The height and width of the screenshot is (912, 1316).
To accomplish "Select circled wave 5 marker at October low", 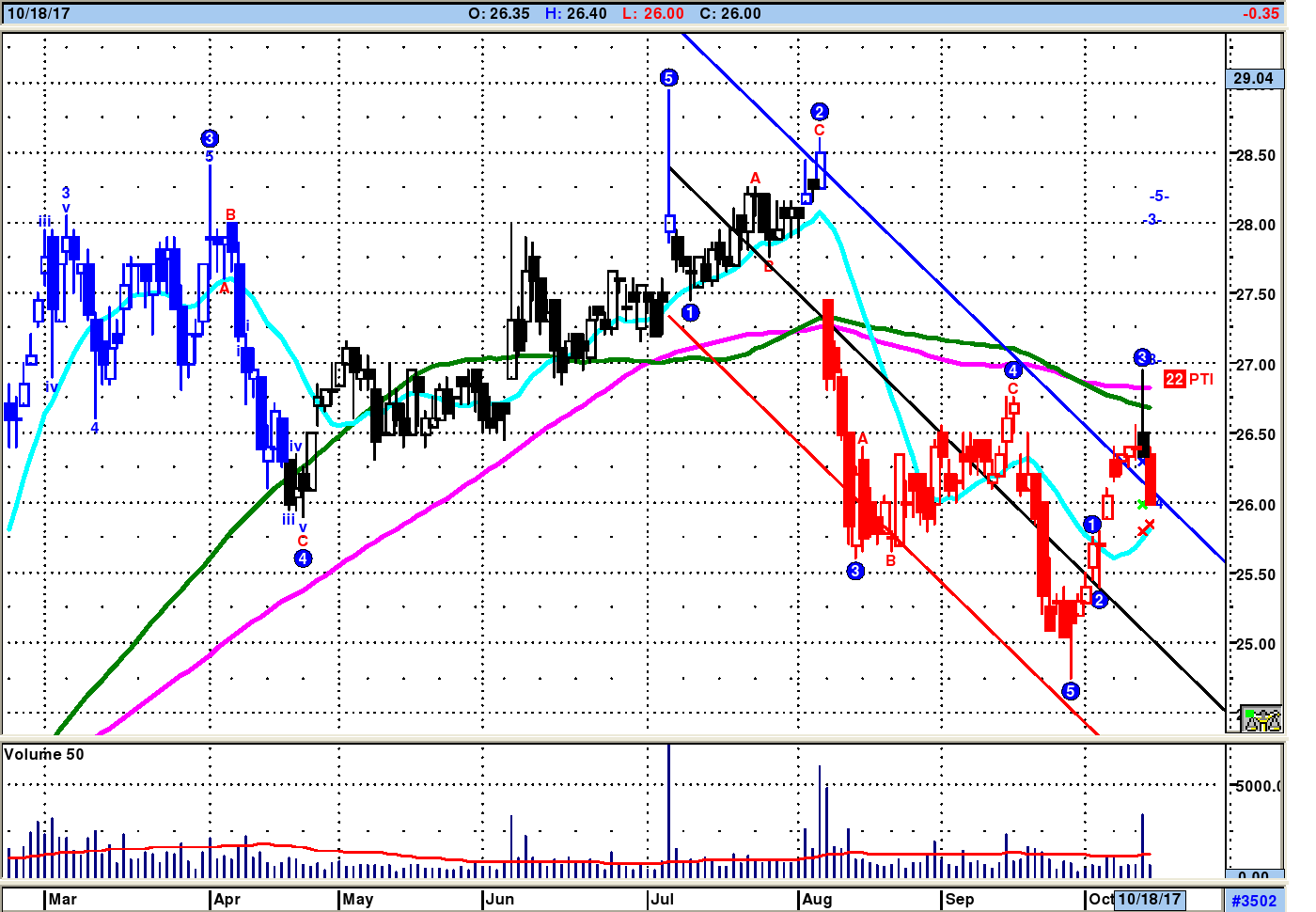I will [1070, 691].
